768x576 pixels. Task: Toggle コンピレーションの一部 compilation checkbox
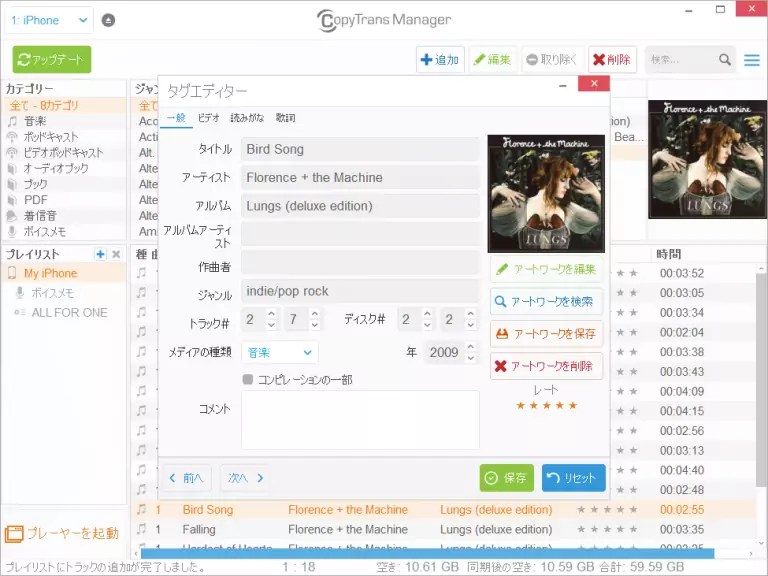click(248, 379)
